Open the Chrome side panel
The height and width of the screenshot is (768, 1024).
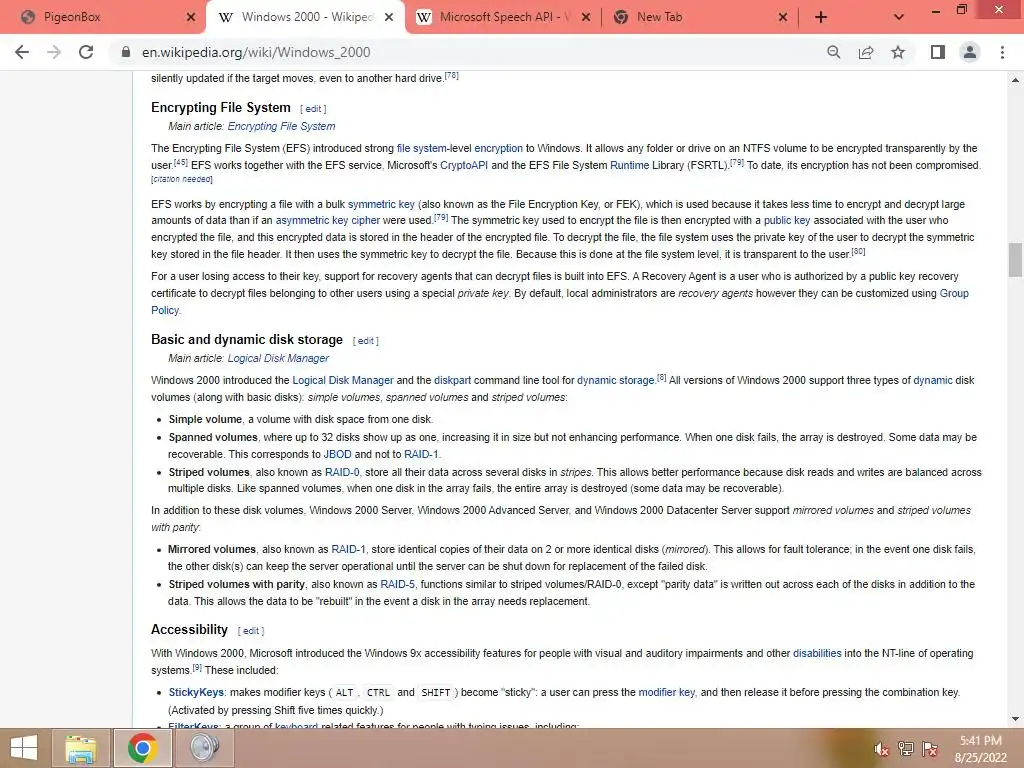click(x=938, y=52)
